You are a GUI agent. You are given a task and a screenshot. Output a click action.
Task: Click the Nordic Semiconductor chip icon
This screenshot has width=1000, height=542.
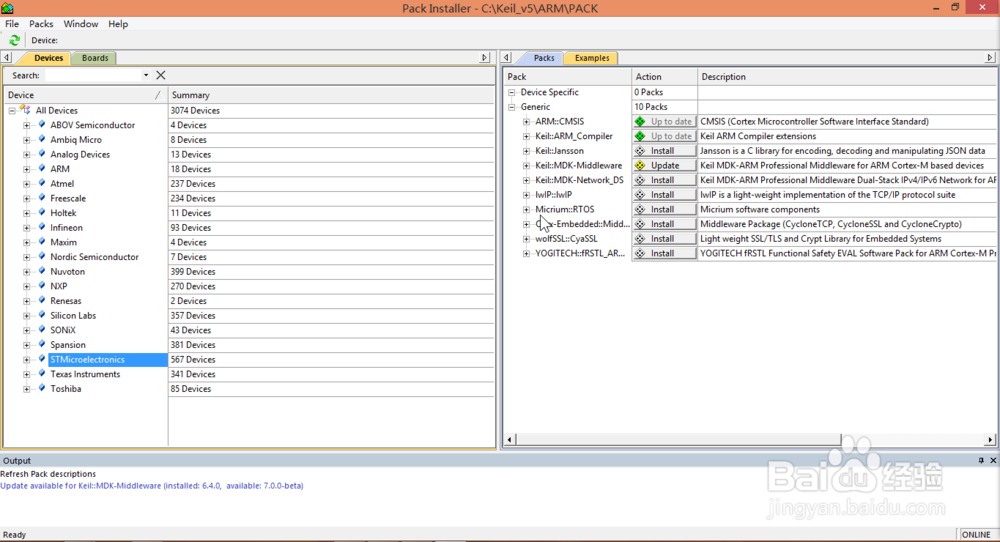point(42,256)
